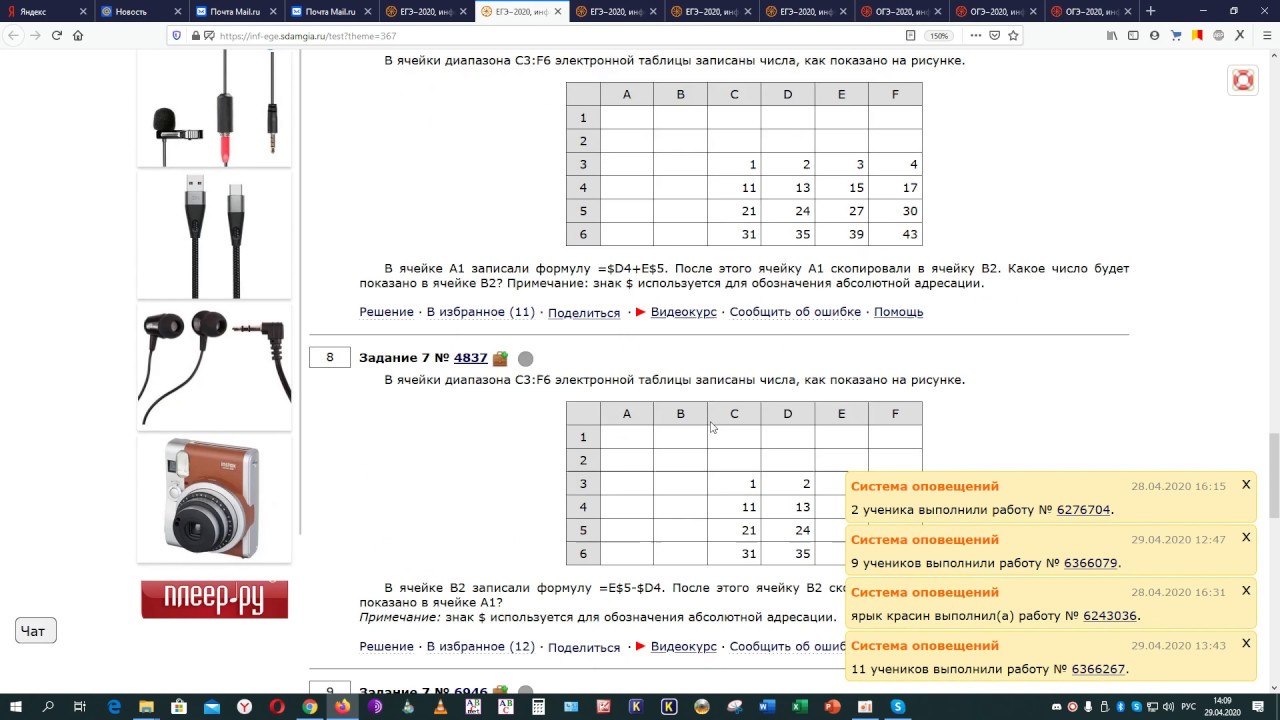Open PowerPoint from the taskbar
Viewport: 1280px width, 720px height.
[x=832, y=707]
